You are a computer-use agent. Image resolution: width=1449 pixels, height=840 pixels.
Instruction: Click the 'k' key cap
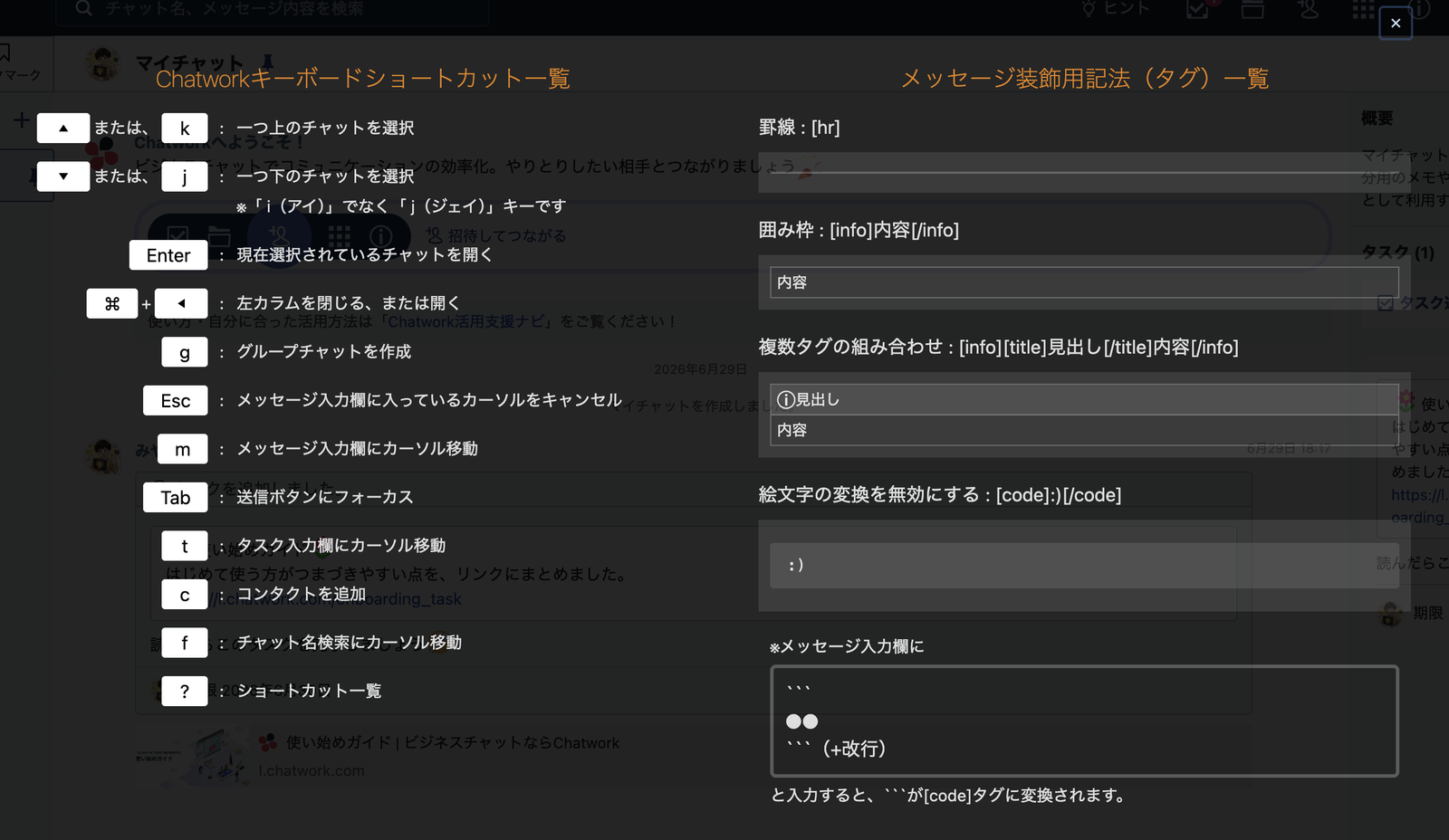(185, 128)
